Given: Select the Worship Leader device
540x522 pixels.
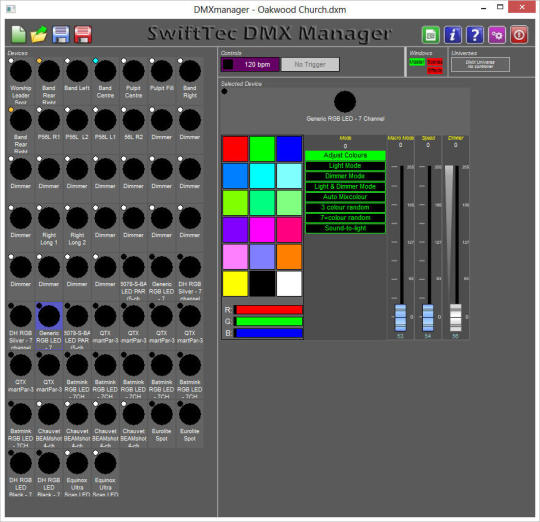Looking at the screenshot, I should pyautogui.click(x=21, y=81).
